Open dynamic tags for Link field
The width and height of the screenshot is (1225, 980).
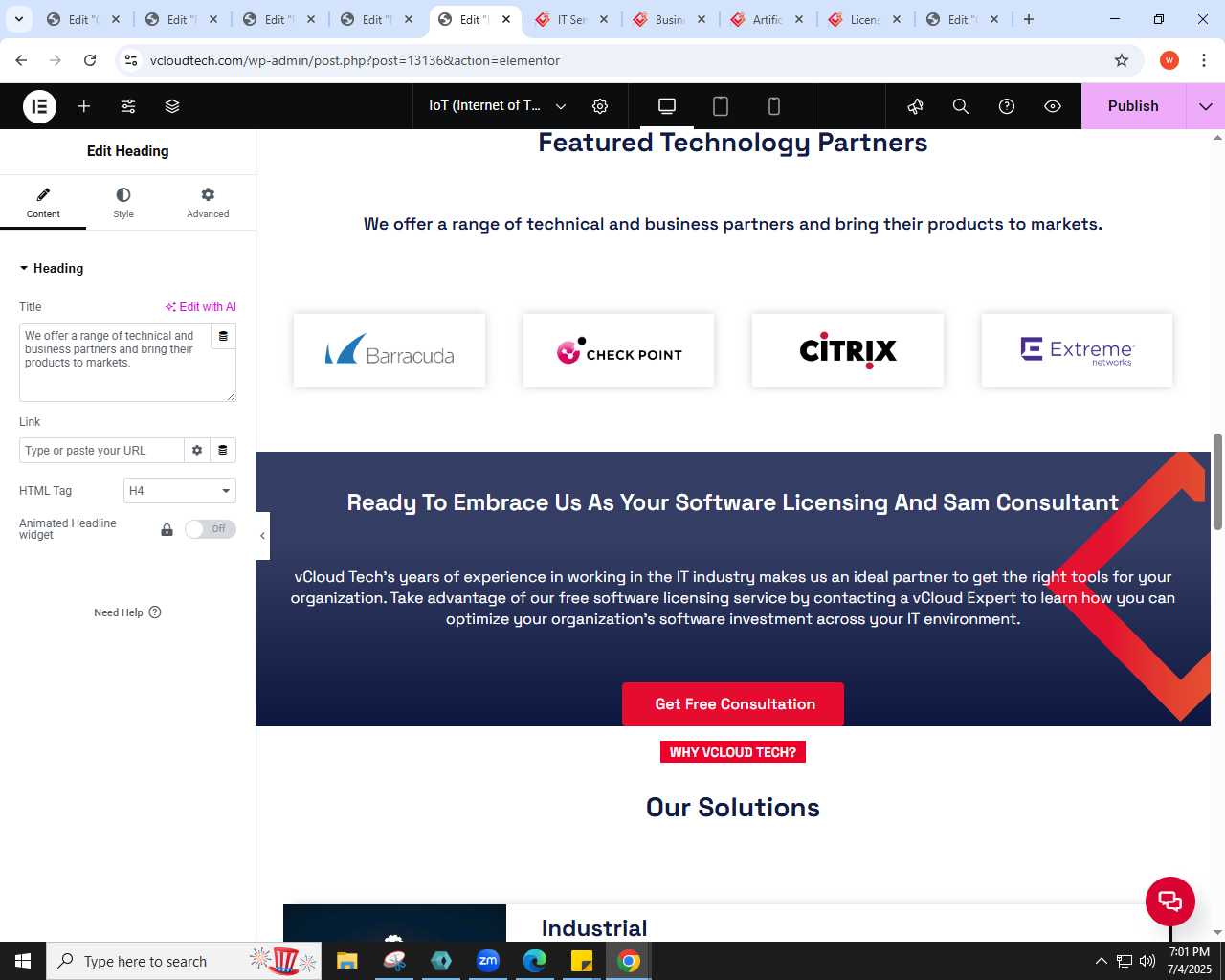[223, 450]
